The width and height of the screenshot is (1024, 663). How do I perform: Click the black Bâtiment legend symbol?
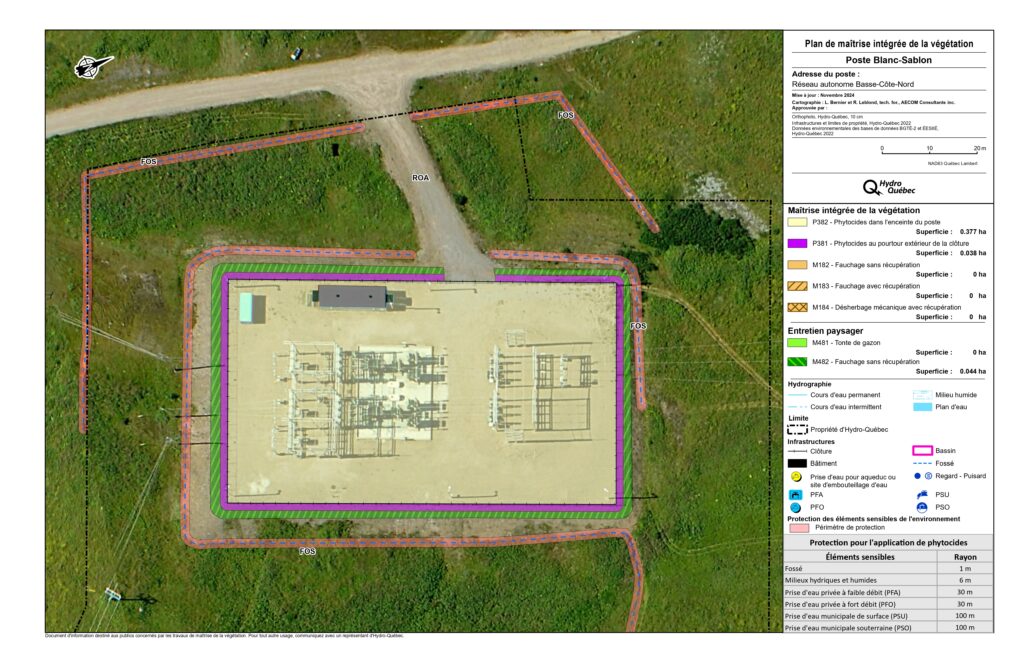tap(797, 463)
